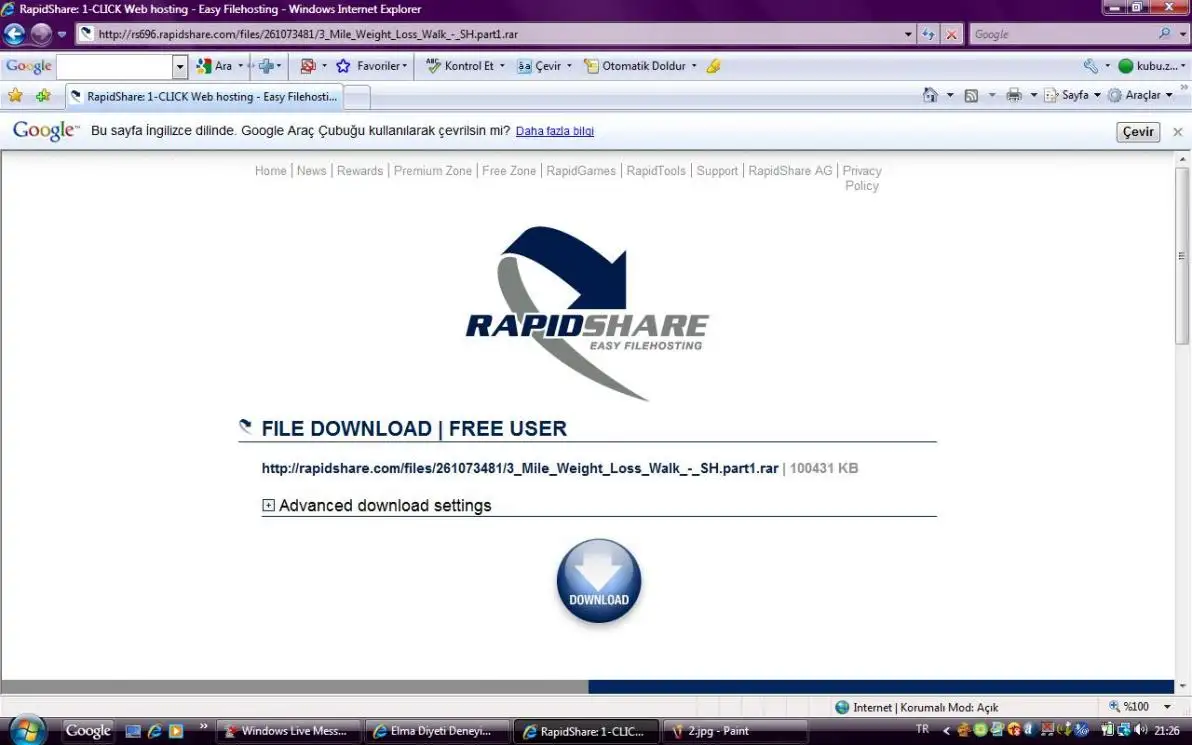Click the Daha fazla bilgi link

coord(555,131)
